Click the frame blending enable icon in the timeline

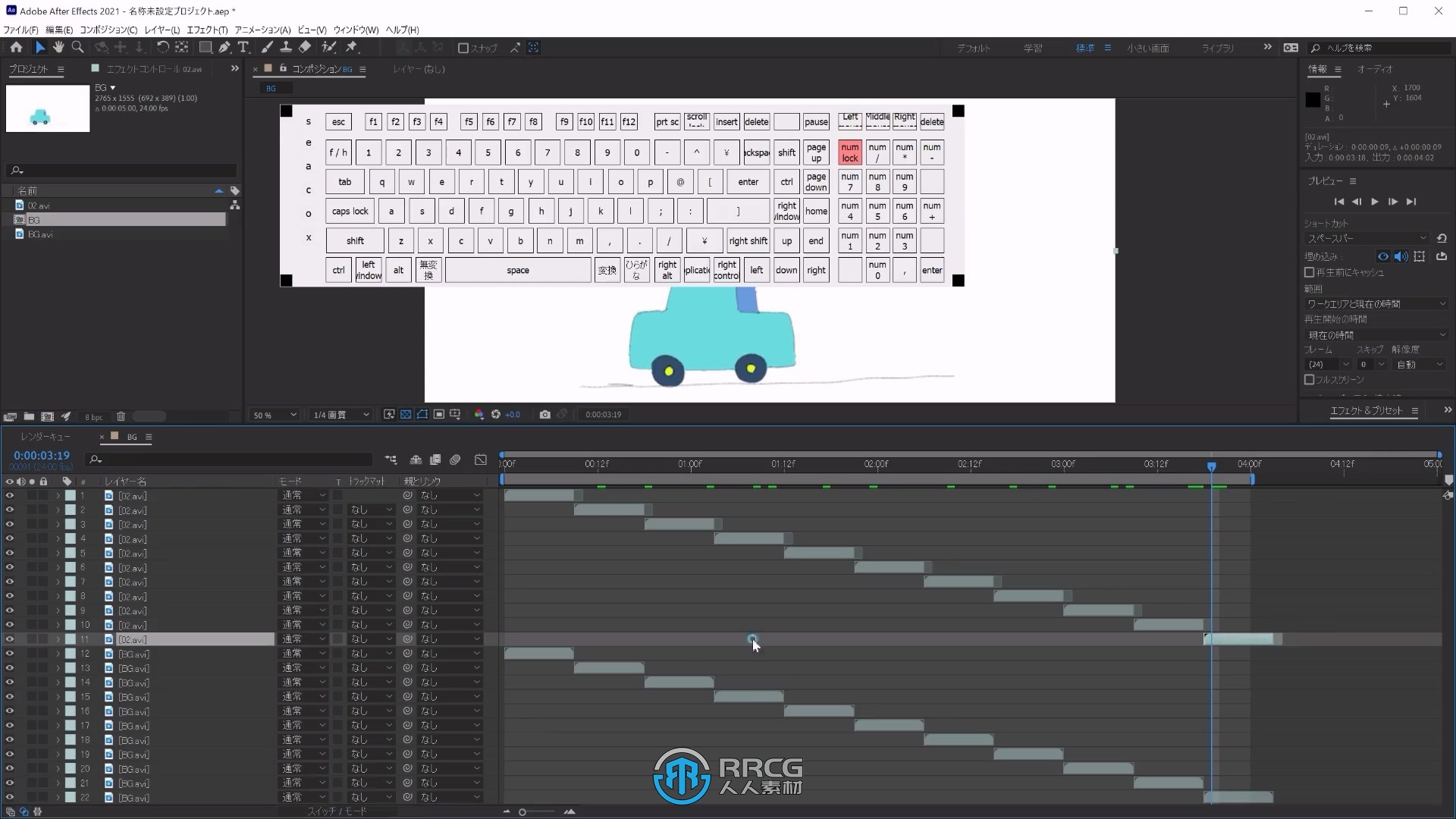pyautogui.click(x=435, y=460)
